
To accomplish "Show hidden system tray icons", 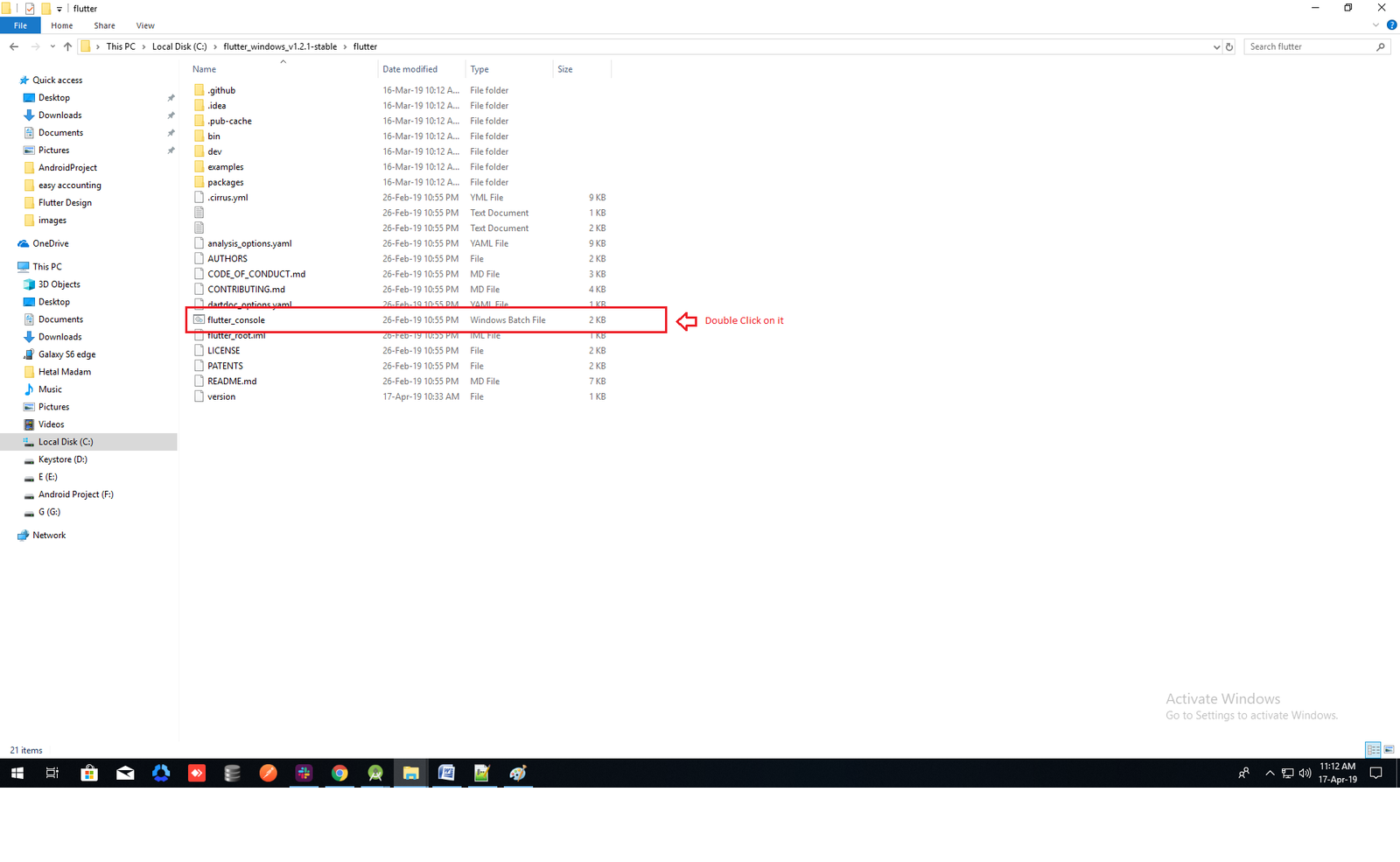I will pyautogui.click(x=1270, y=773).
